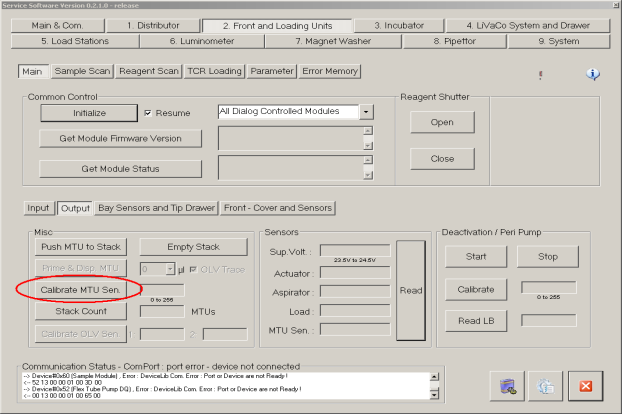Screen dimensions: 622x414
Task: Click Get Module Firmware Version
Action: (x=121, y=138)
